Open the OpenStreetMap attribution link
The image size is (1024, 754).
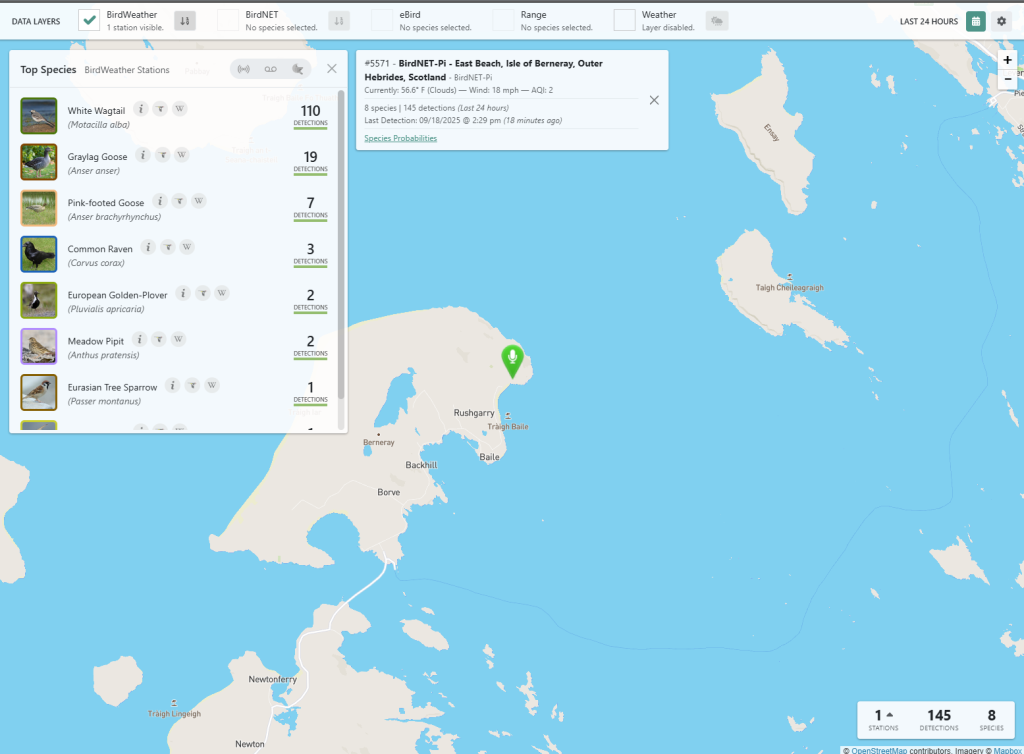[x=879, y=749]
